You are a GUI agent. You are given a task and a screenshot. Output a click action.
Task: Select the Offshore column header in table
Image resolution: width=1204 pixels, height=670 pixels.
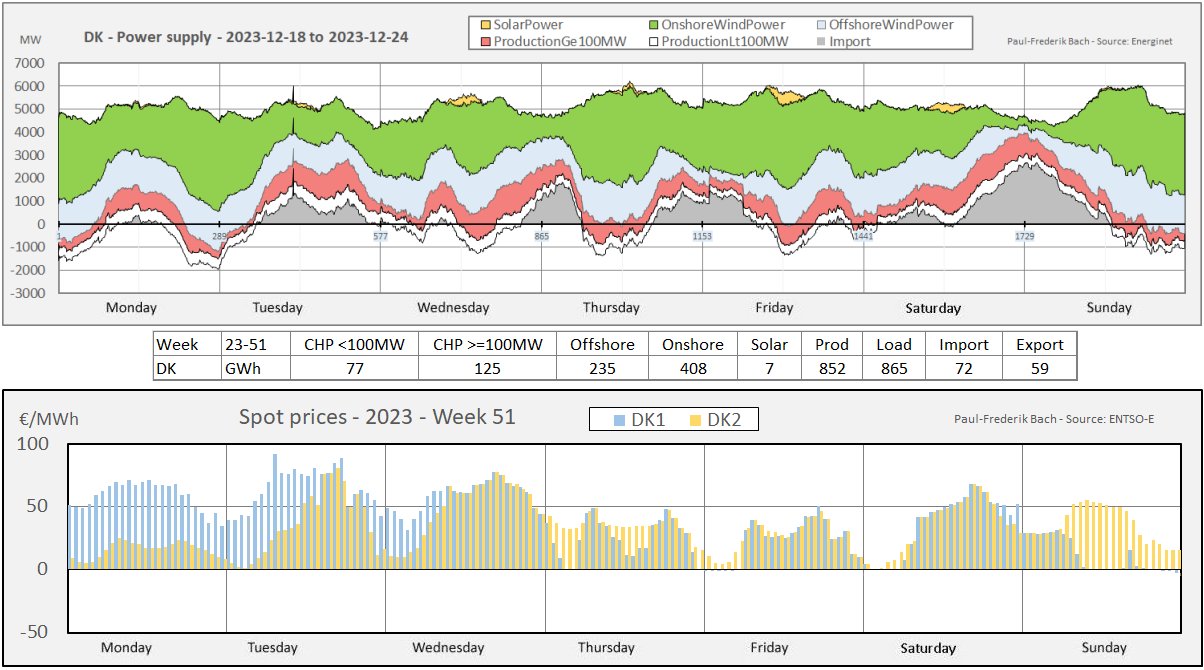(x=602, y=344)
